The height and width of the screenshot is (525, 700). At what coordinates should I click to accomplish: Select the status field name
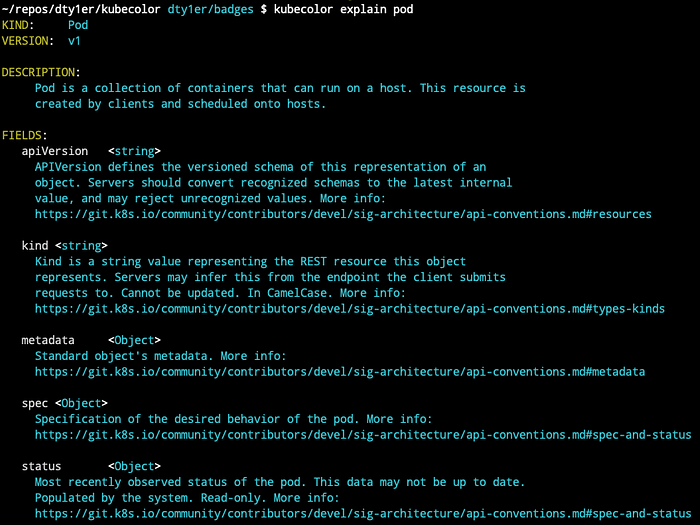pos(41,467)
